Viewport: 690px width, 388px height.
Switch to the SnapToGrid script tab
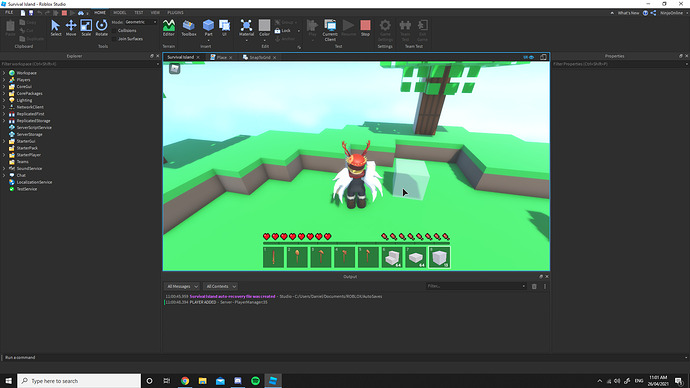pyautogui.click(x=260, y=57)
